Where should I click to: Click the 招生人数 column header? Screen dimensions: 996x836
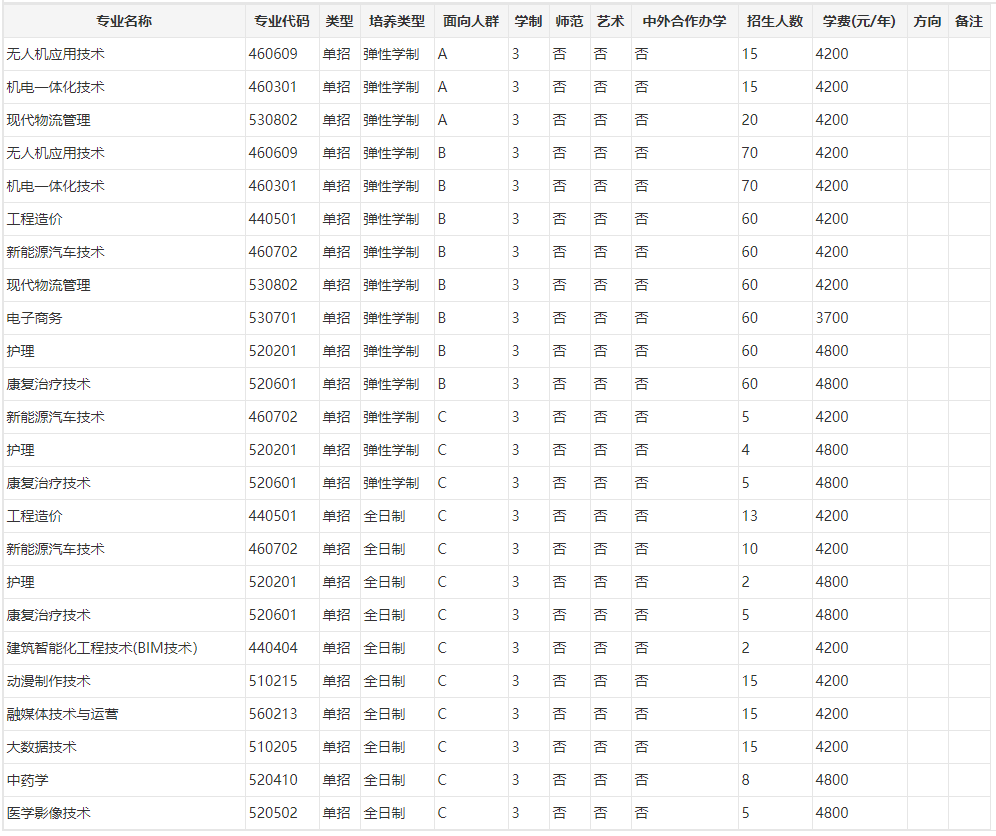point(775,21)
